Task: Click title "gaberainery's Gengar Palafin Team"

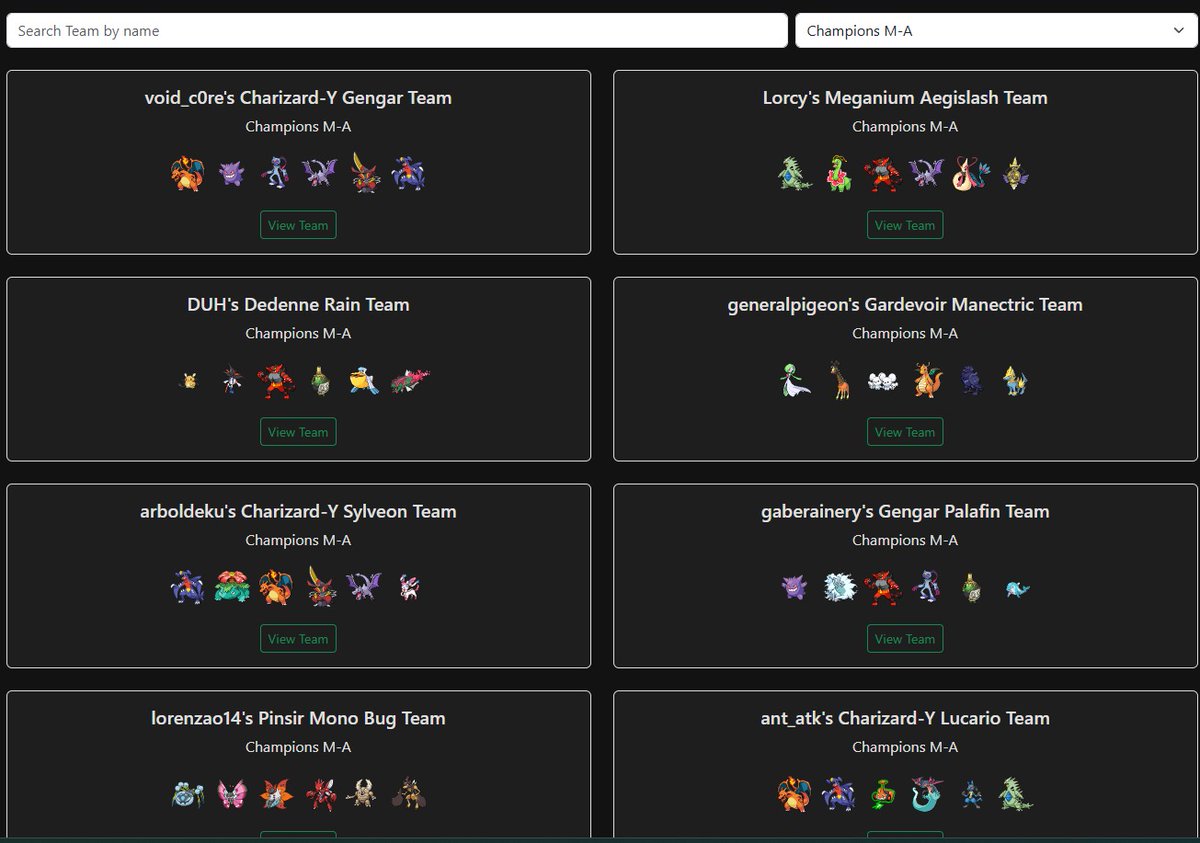Action: (x=905, y=512)
